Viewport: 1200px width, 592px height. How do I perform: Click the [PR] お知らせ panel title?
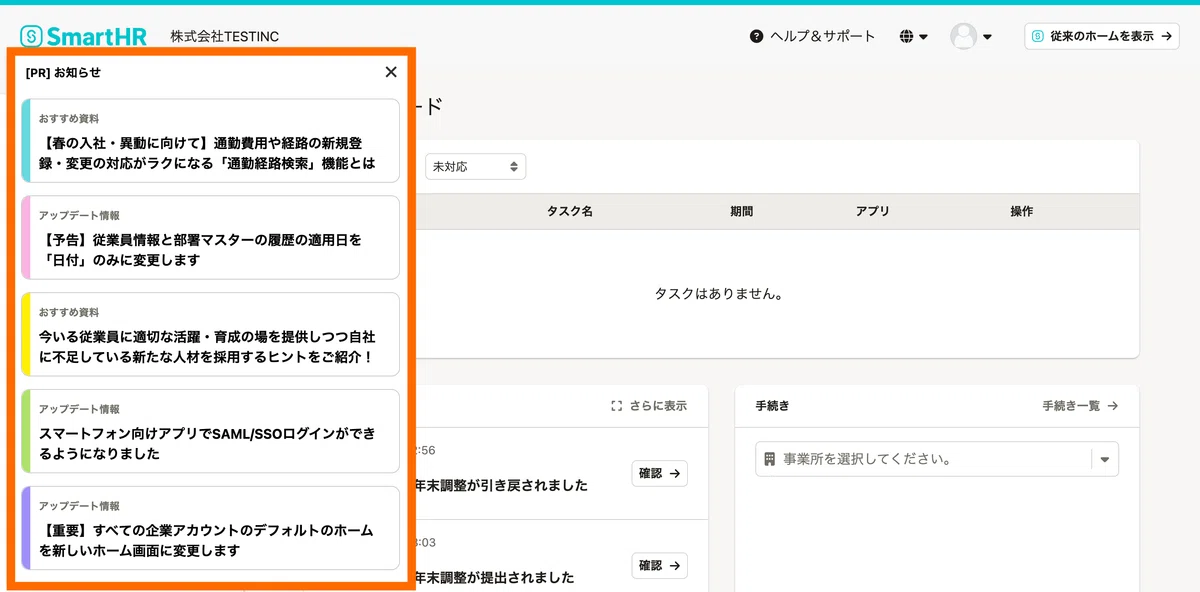pyautogui.click(x=63, y=72)
